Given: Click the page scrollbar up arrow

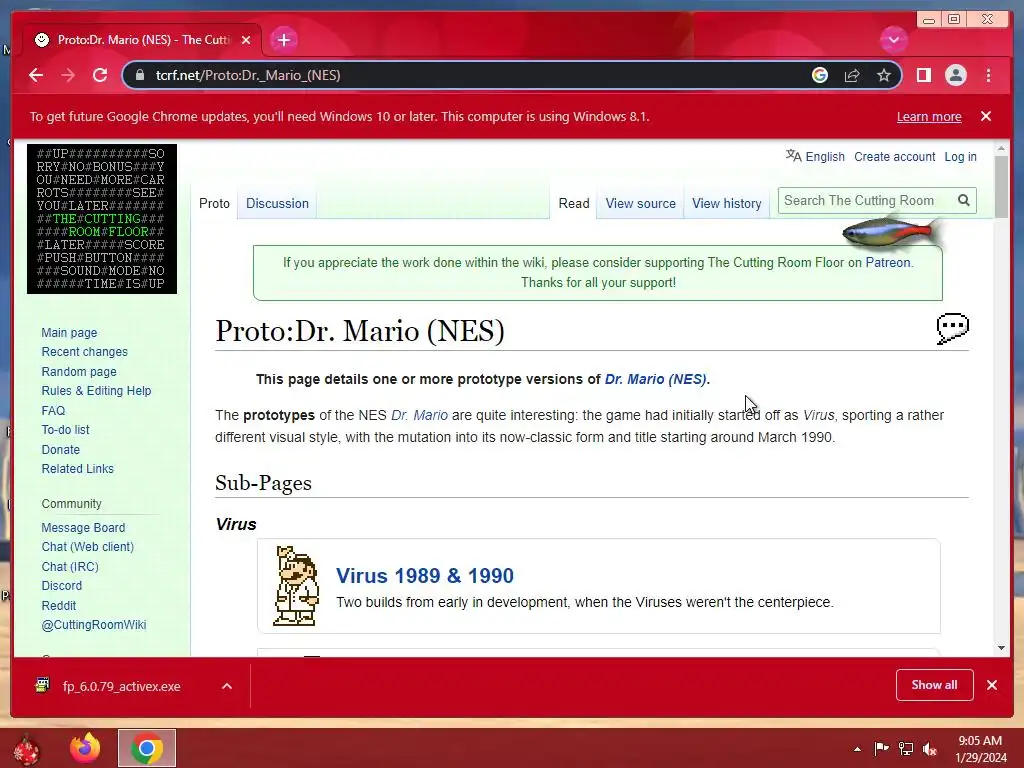Looking at the screenshot, I should tap(1001, 150).
